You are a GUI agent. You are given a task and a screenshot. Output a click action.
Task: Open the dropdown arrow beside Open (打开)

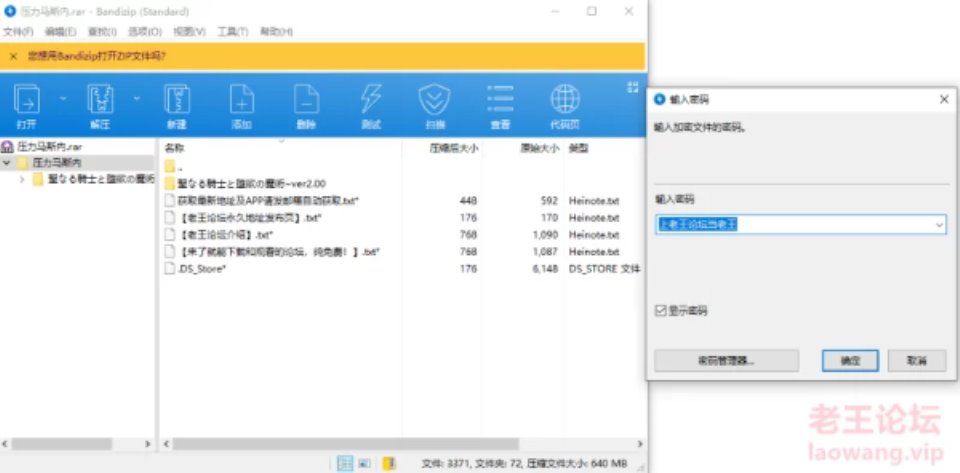(x=62, y=98)
